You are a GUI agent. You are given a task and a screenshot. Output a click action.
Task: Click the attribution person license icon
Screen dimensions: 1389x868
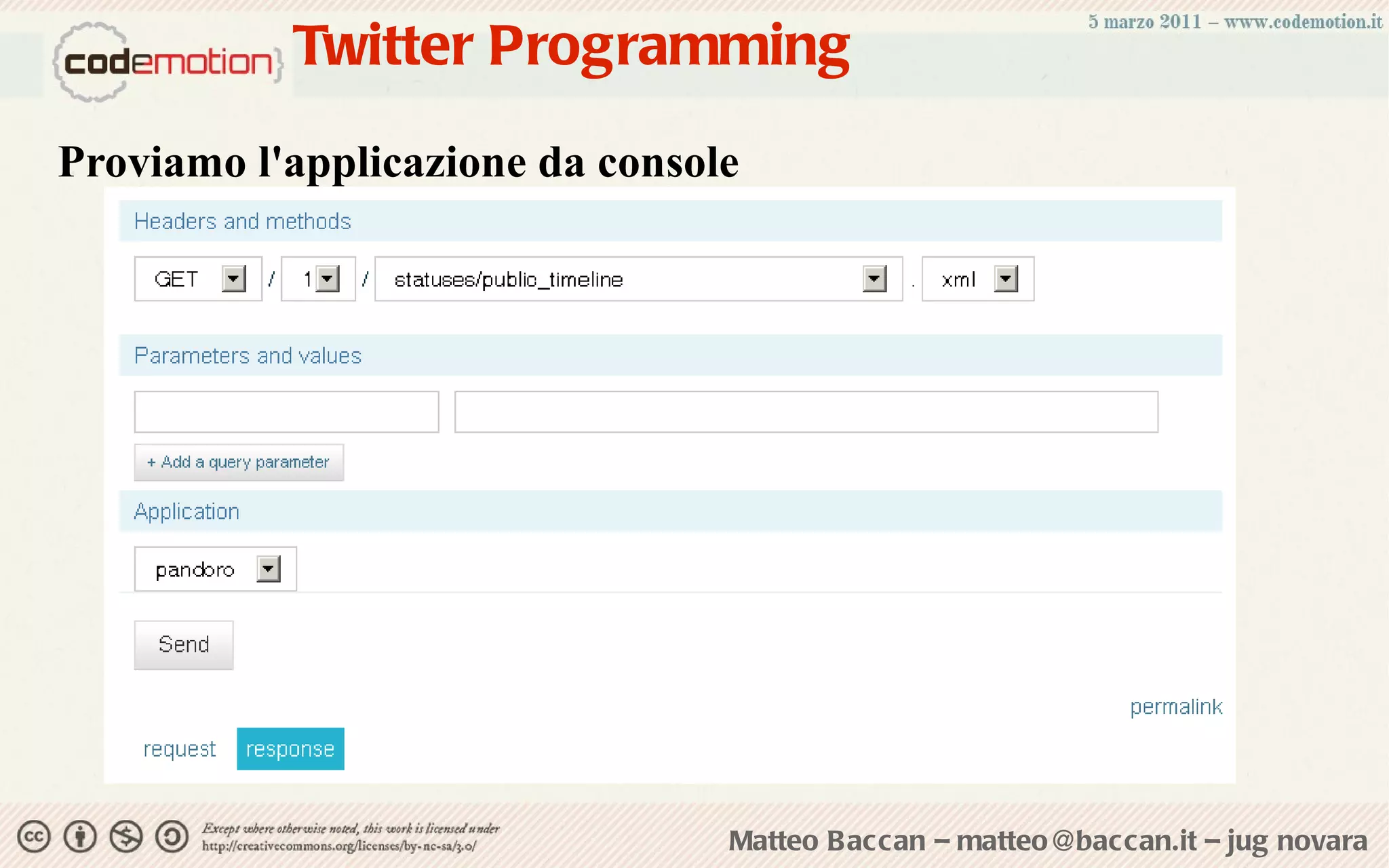coord(80,837)
